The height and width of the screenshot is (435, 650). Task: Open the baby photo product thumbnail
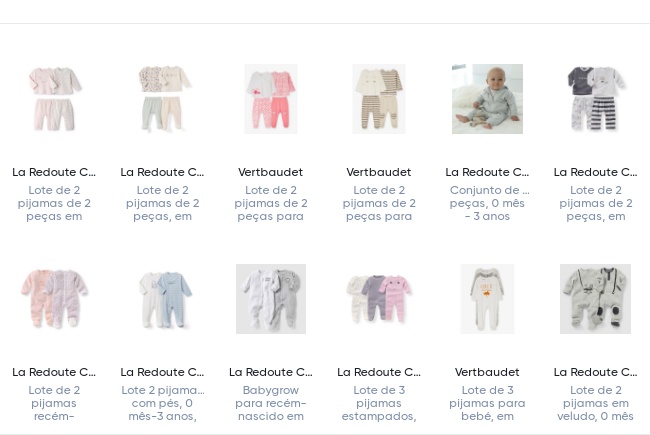pos(487,99)
